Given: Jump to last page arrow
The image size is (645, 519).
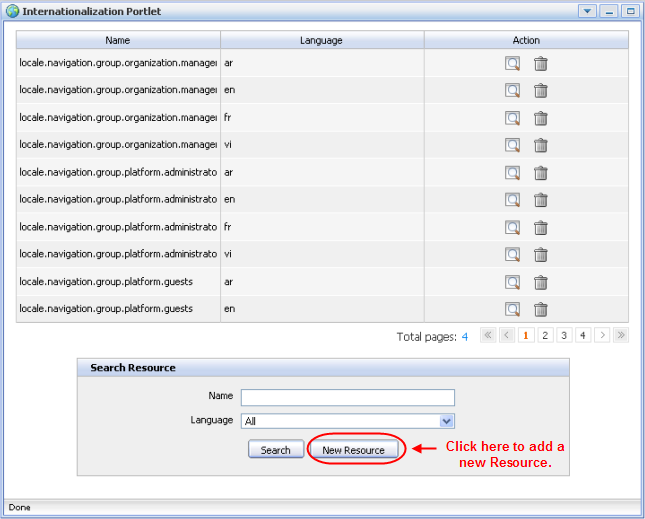Looking at the screenshot, I should pyautogui.click(x=621, y=336).
